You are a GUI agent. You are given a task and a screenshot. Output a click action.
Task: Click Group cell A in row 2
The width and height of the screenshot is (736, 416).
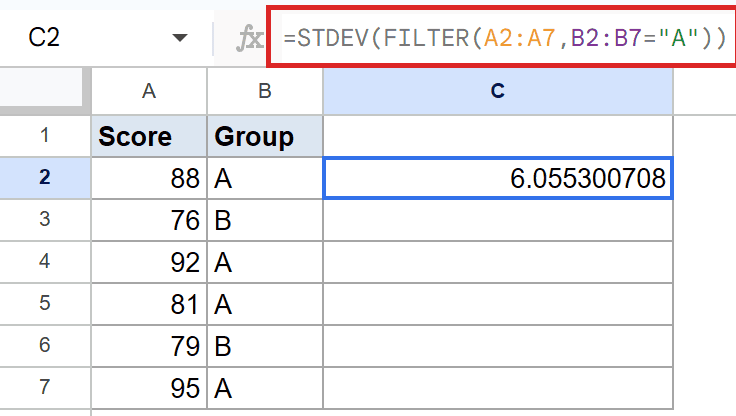click(x=265, y=178)
